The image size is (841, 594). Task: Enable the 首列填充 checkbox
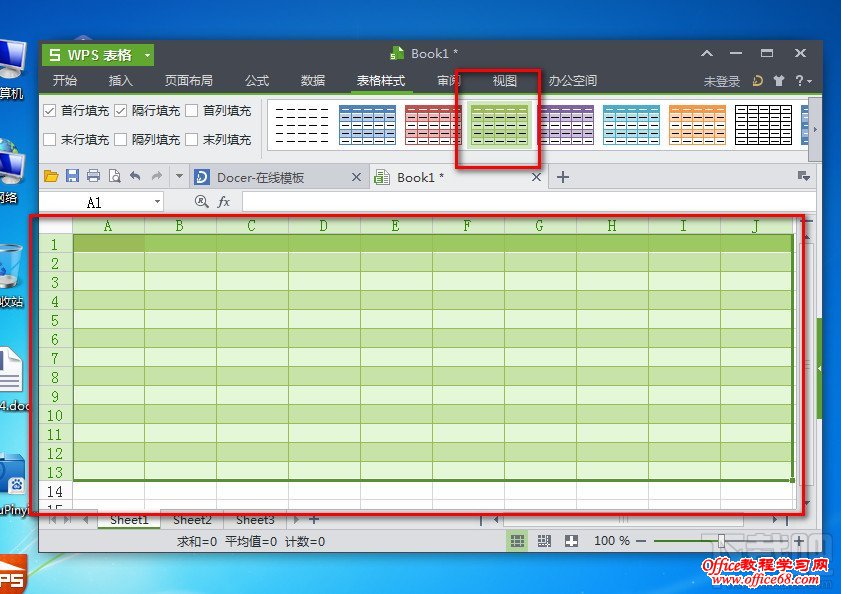pos(192,111)
